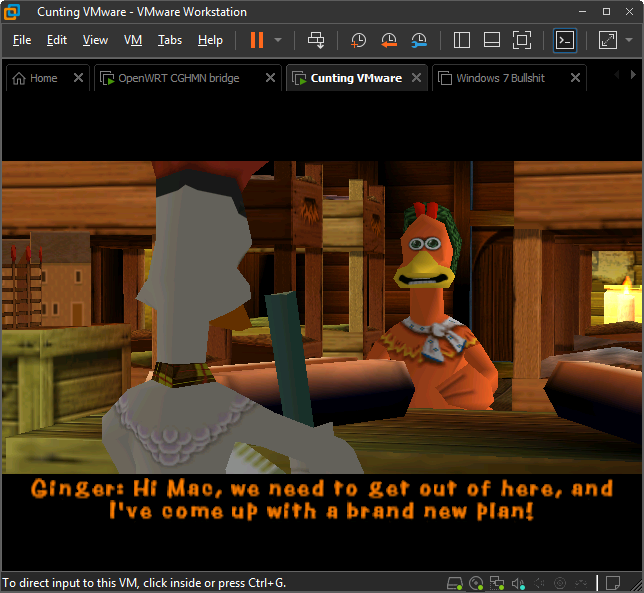Click the greyed-out device icon before the divider

click(581, 583)
